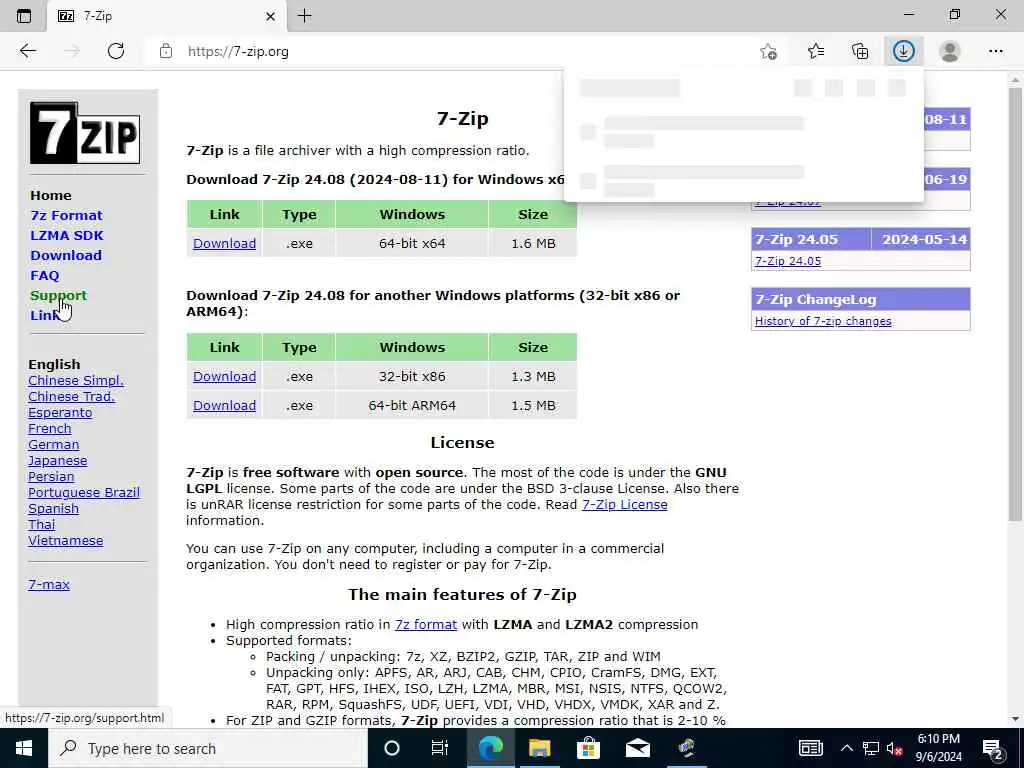
Task: Click the browser Back arrow
Action: [27, 51]
